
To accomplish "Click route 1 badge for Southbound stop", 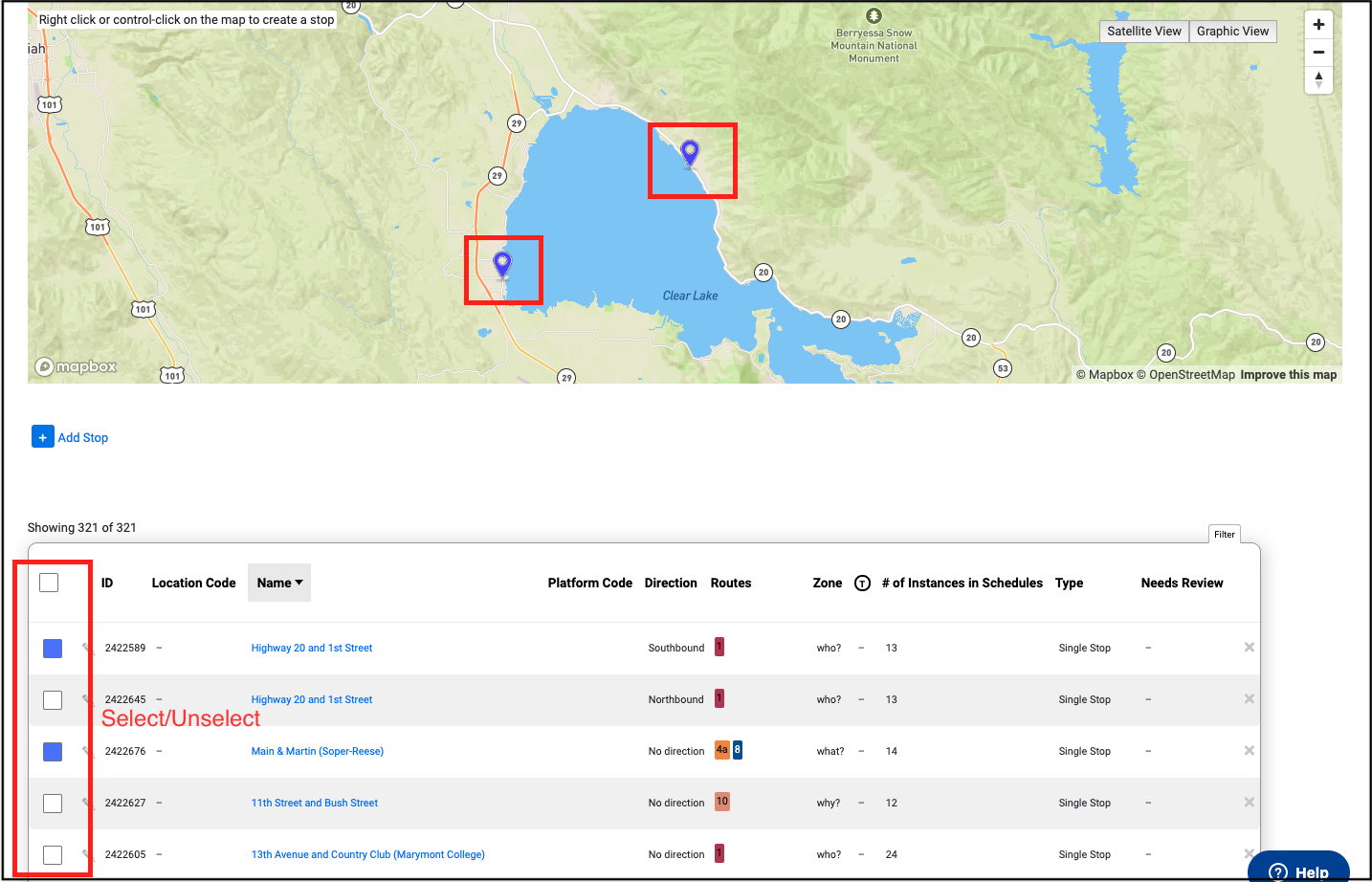I will coord(719,647).
